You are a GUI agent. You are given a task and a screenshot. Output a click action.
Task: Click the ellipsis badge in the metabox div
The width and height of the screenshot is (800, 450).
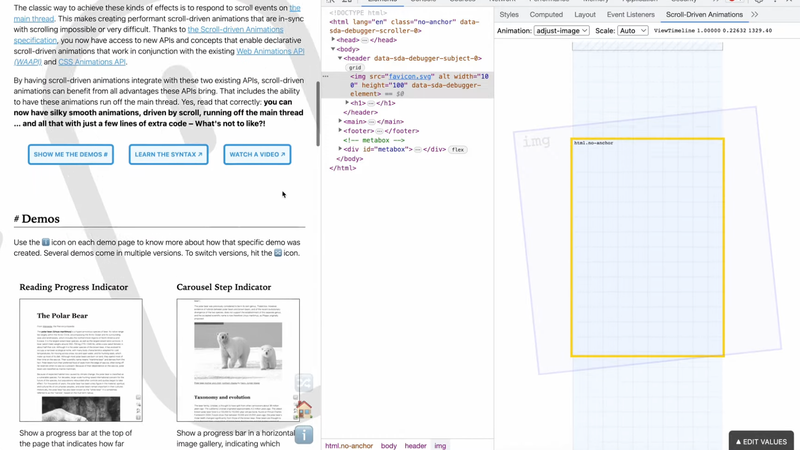click(417, 149)
